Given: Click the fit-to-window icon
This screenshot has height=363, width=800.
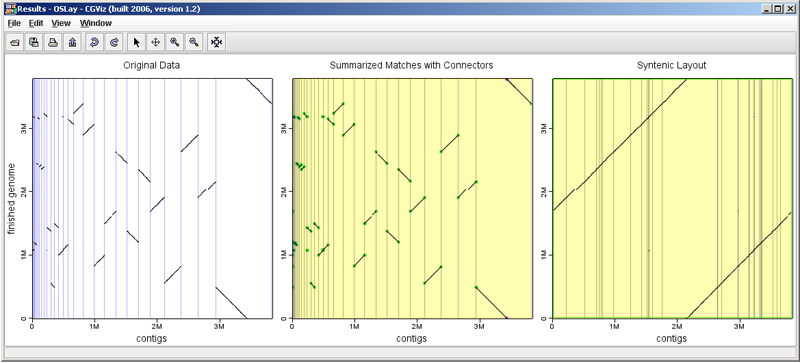Looking at the screenshot, I should (x=216, y=43).
